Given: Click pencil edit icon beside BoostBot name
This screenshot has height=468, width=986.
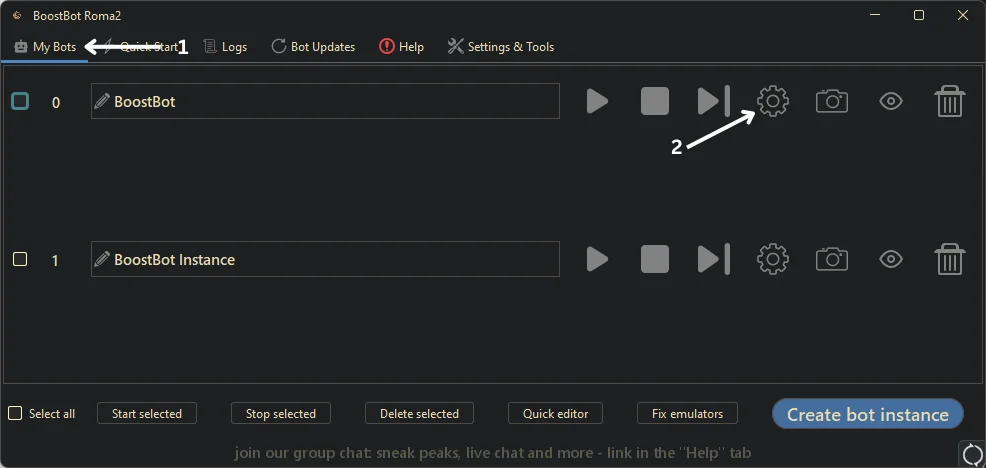Looking at the screenshot, I should (102, 101).
